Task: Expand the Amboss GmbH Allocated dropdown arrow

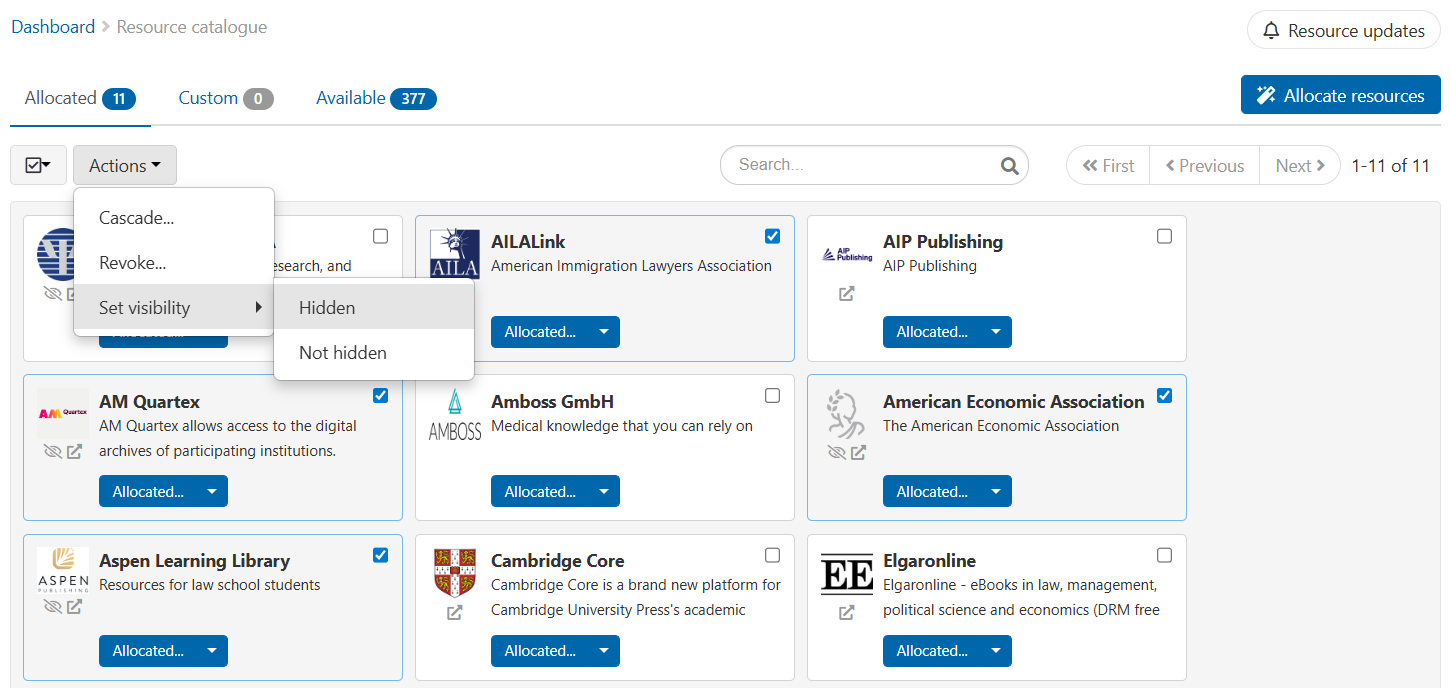Action: click(x=604, y=491)
